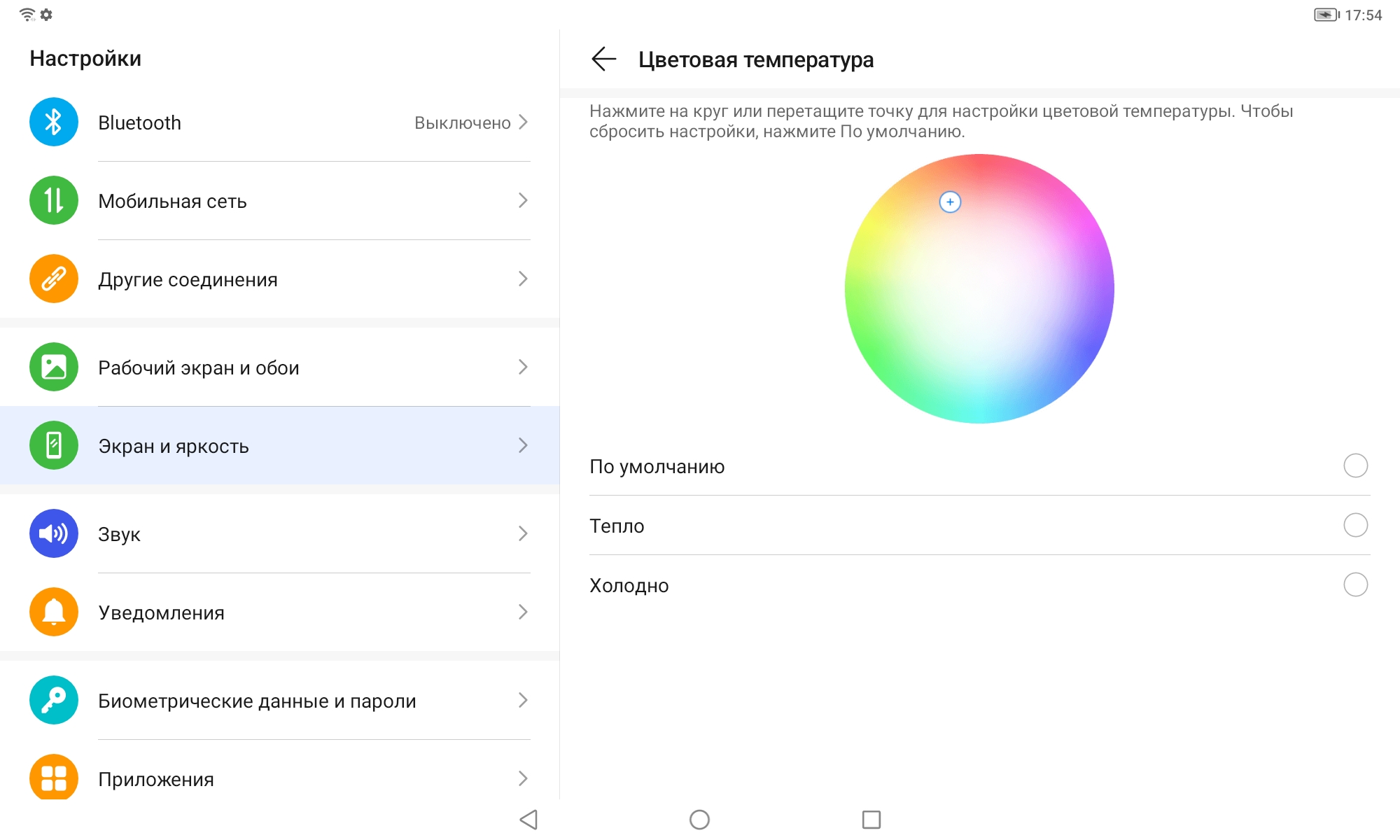Image resolution: width=1400 pixels, height=840 pixels.
Task: Tap the teal key icon for biometrics
Action: [54, 701]
